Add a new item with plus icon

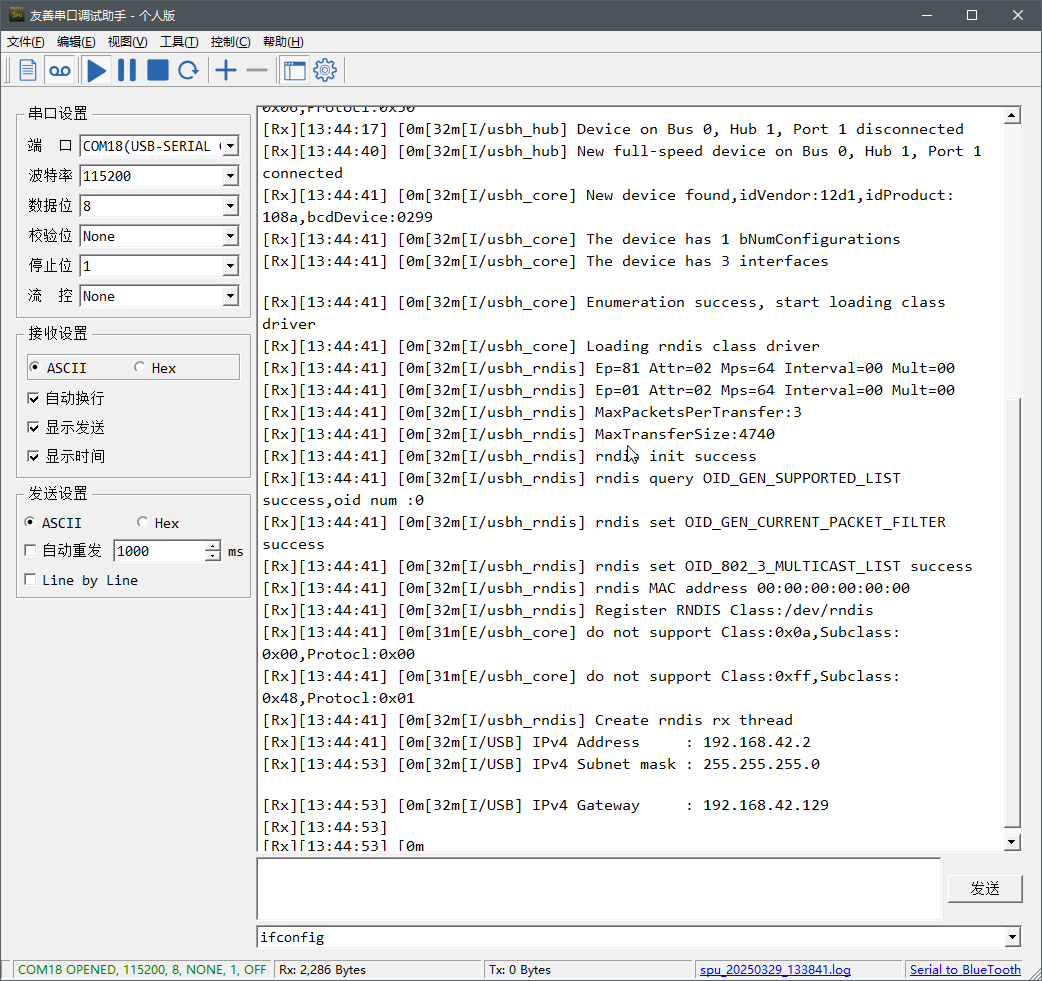tap(225, 70)
